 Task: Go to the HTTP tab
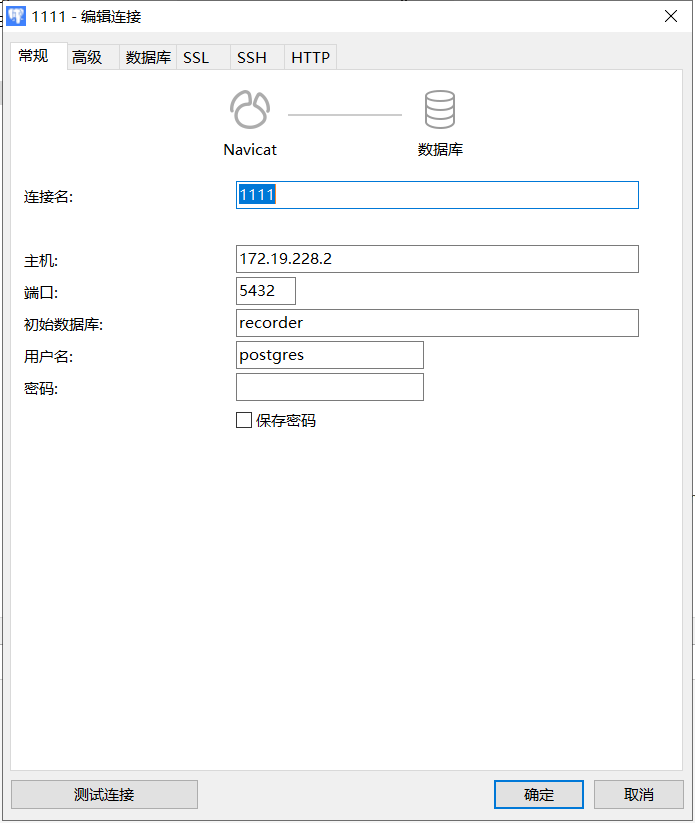pyautogui.click(x=310, y=58)
